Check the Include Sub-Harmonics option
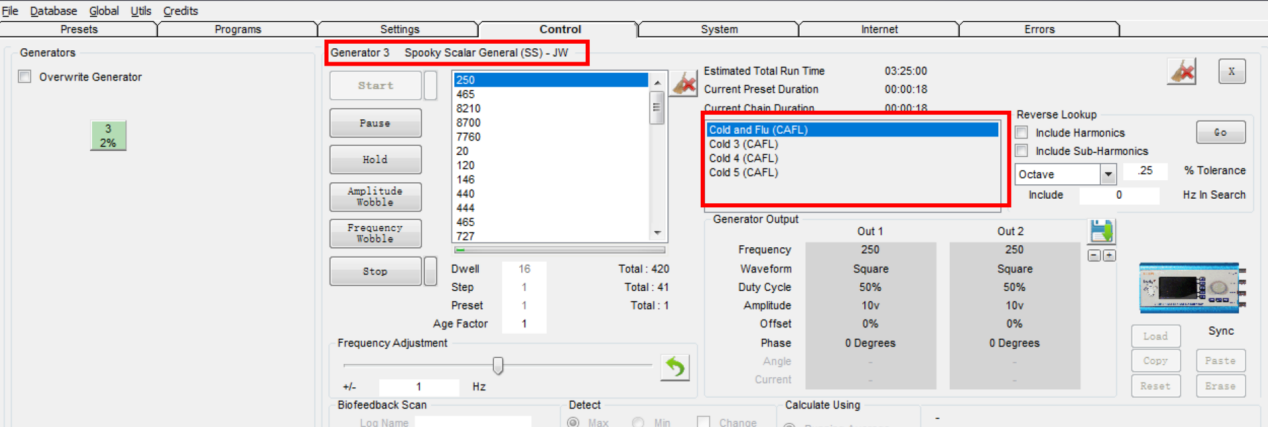The image size is (1268, 427). [1022, 151]
